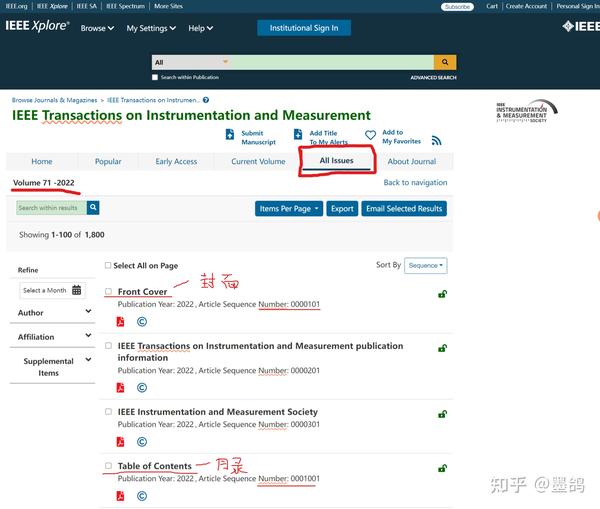Click open access lock icon for Front Cover
600x509 pixels.
pyautogui.click(x=442, y=294)
